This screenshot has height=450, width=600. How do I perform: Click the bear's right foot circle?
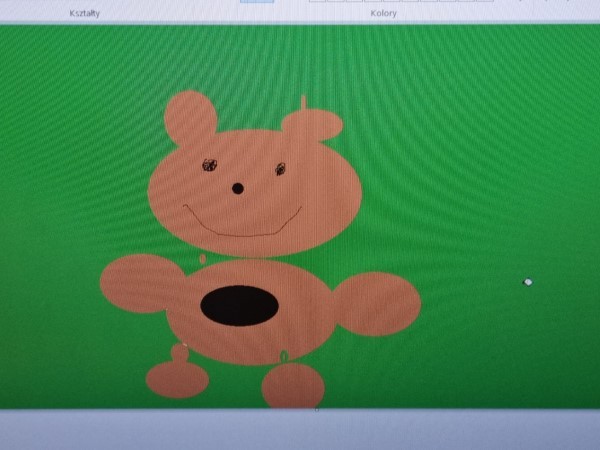click(x=293, y=386)
